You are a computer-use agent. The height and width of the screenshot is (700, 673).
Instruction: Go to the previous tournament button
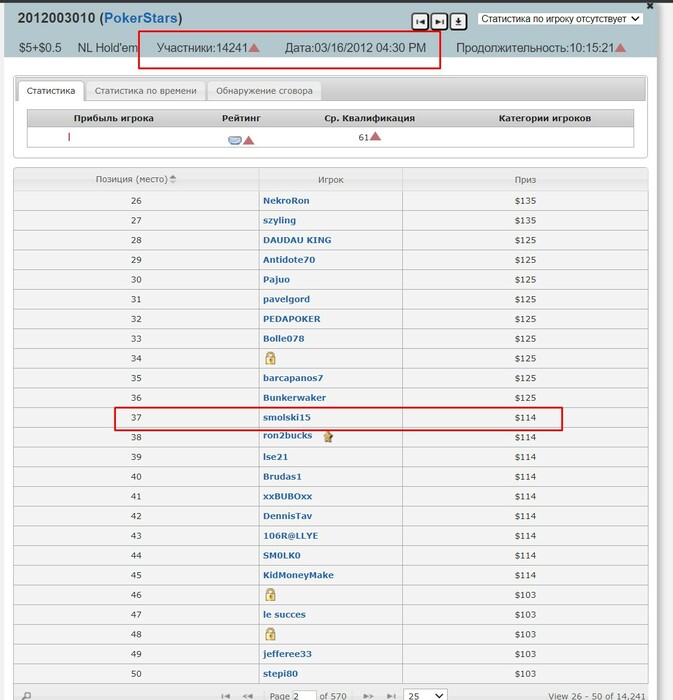tap(420, 21)
